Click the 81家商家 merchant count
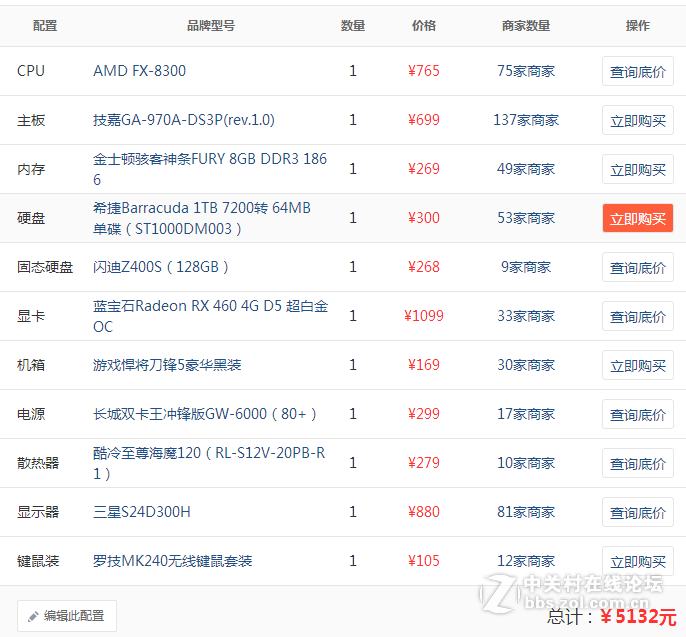The width and height of the screenshot is (686, 637). pyautogui.click(x=526, y=512)
